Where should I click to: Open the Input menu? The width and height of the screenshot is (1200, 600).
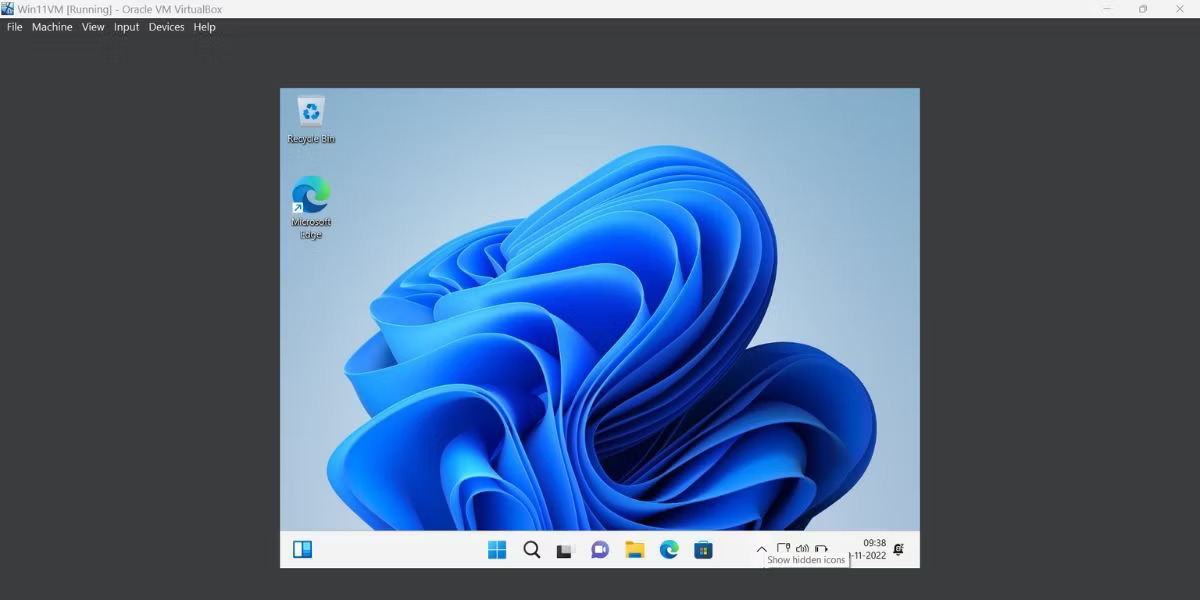point(127,27)
